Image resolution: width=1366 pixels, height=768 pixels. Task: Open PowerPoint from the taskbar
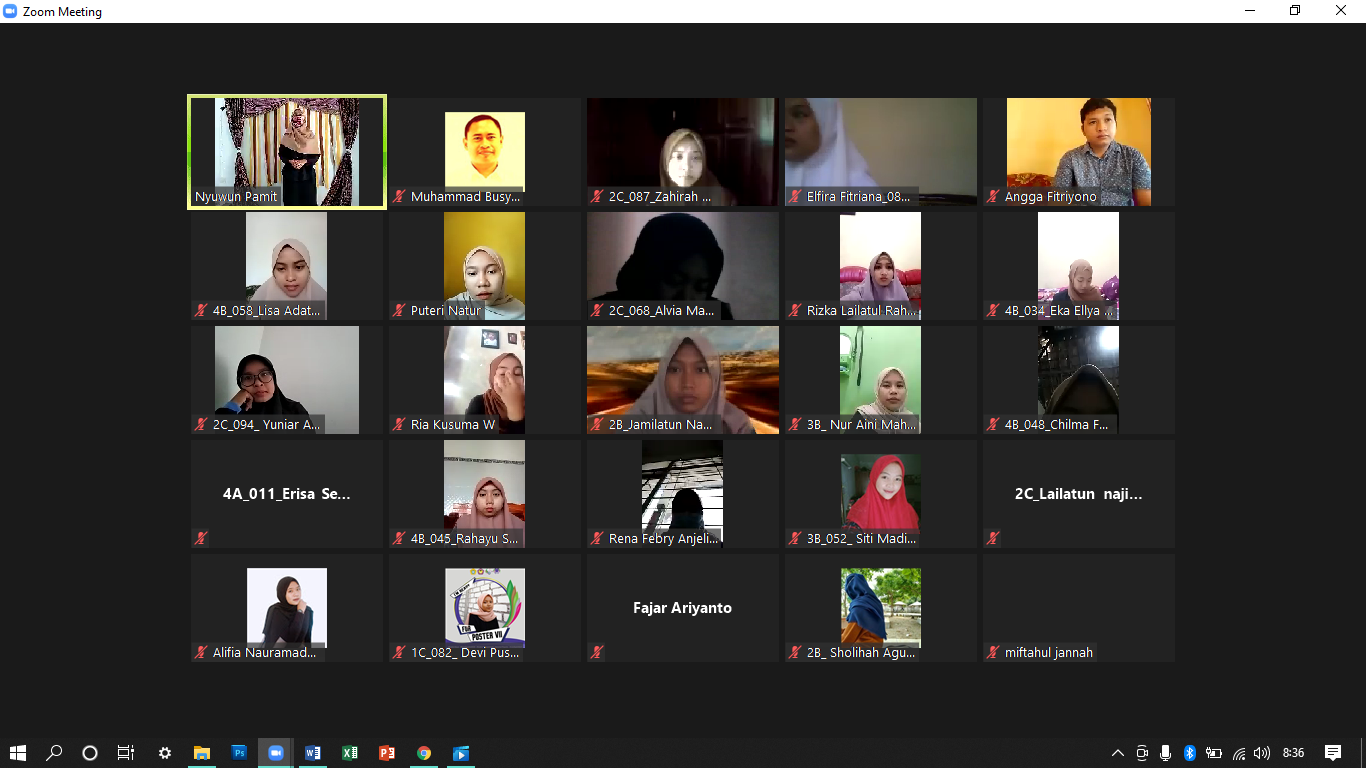click(387, 753)
